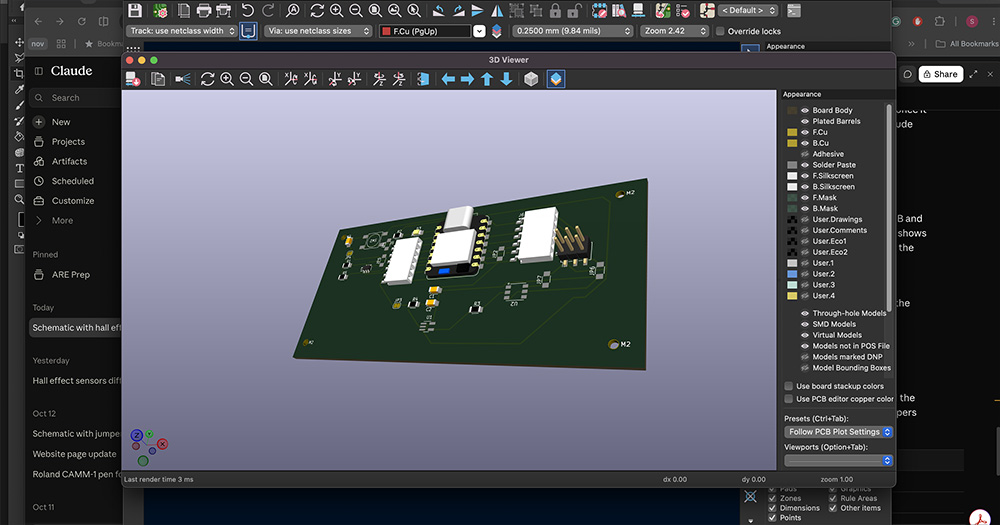This screenshot has width=1000, height=525.
Task: Open Website page update chat
Action: click(x=75, y=454)
